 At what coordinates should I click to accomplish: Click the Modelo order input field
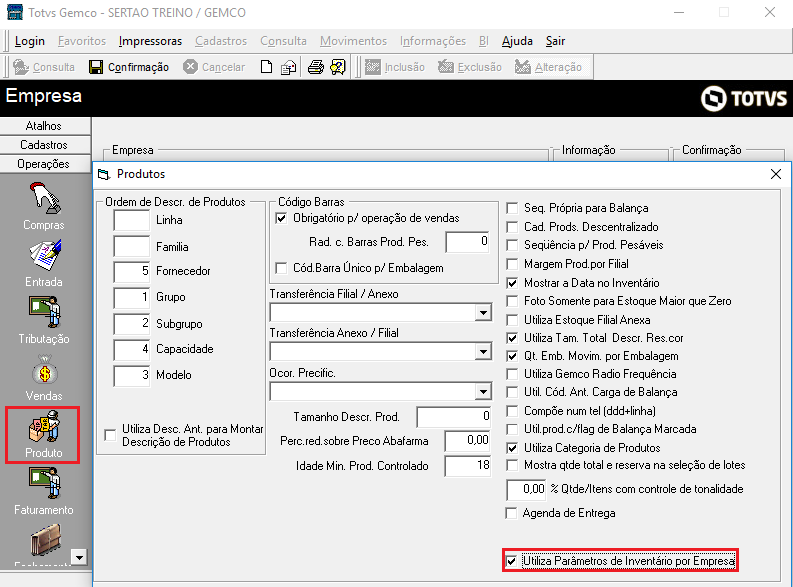tap(131, 376)
